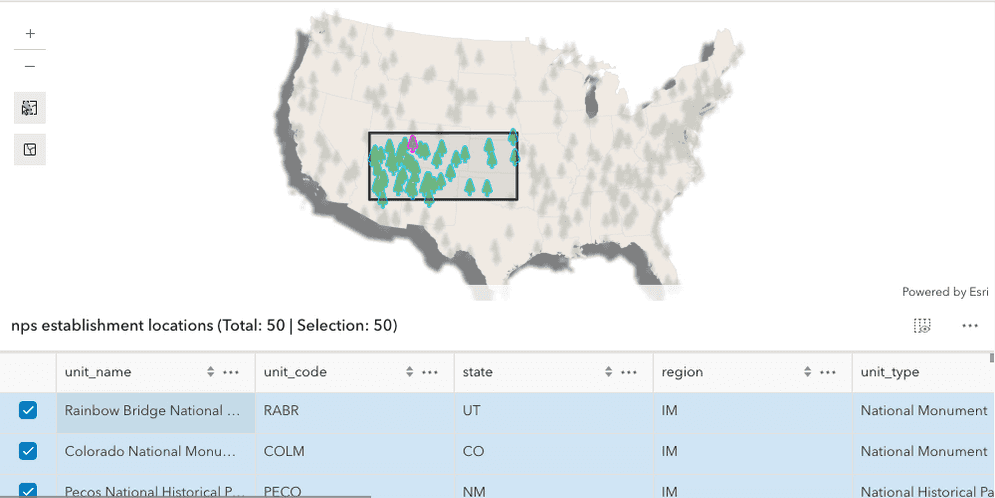
Task: Sort table by state column
Action: 609,372
